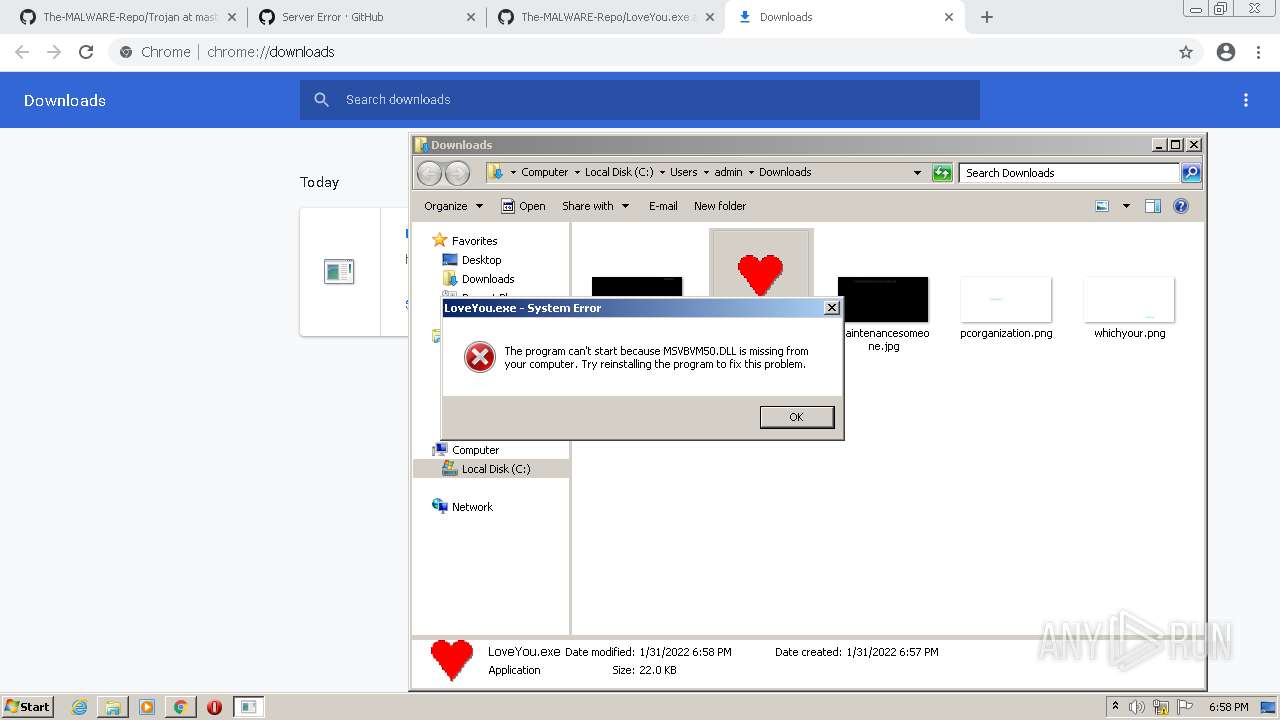Open Windows Media Player taskbar icon
Image resolution: width=1280 pixels, height=720 pixels.
[147, 707]
